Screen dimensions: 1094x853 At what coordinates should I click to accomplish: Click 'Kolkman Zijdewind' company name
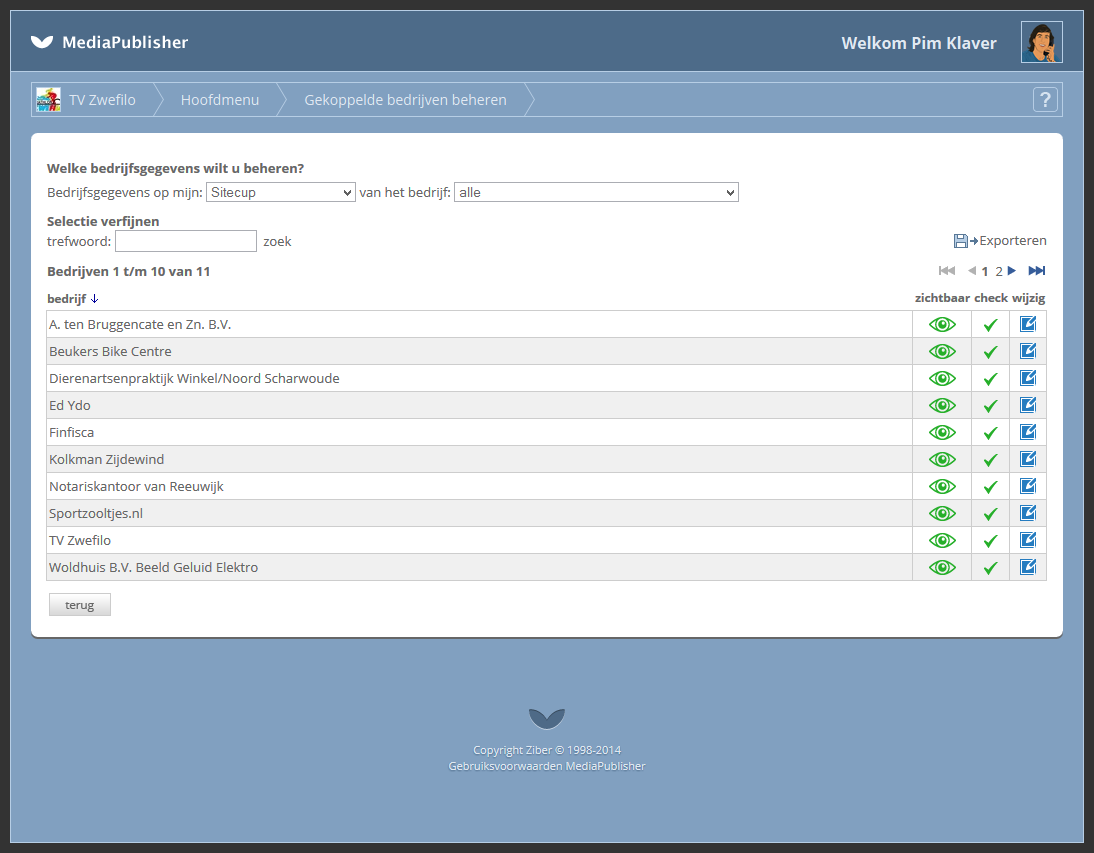coord(107,460)
